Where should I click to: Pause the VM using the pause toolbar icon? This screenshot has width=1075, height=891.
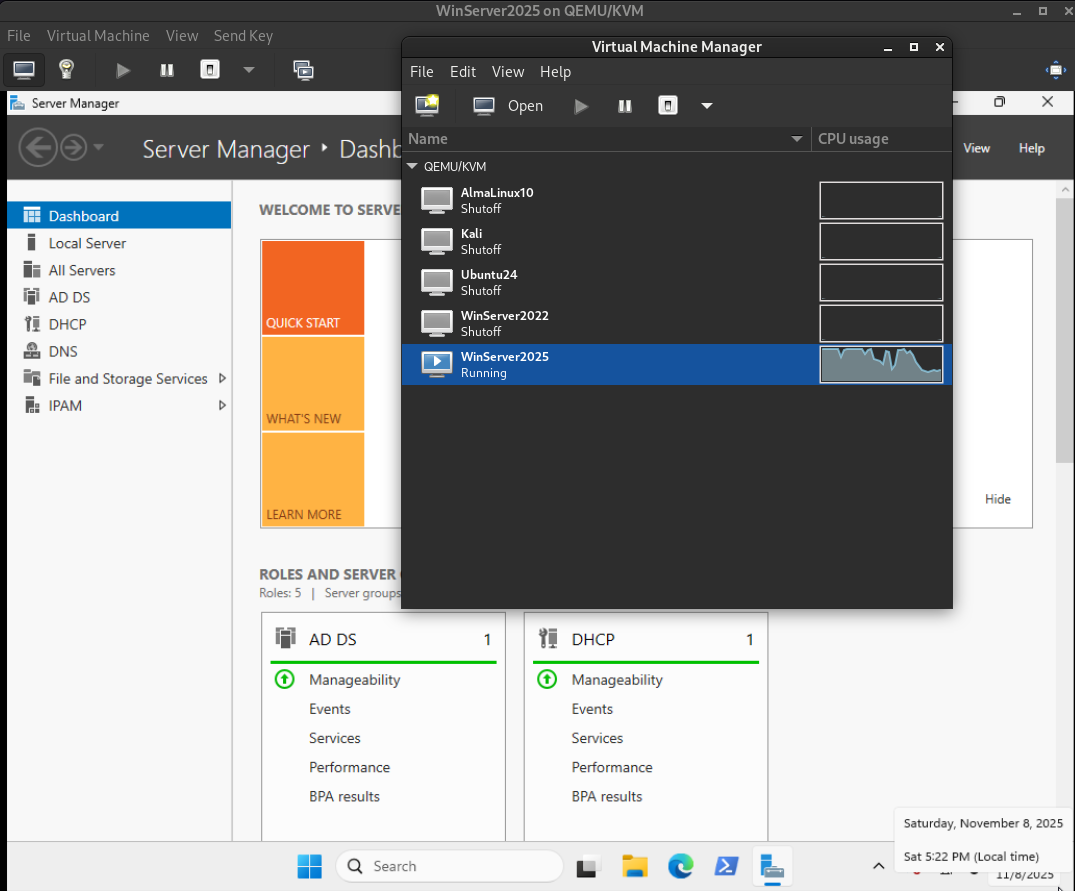[166, 70]
